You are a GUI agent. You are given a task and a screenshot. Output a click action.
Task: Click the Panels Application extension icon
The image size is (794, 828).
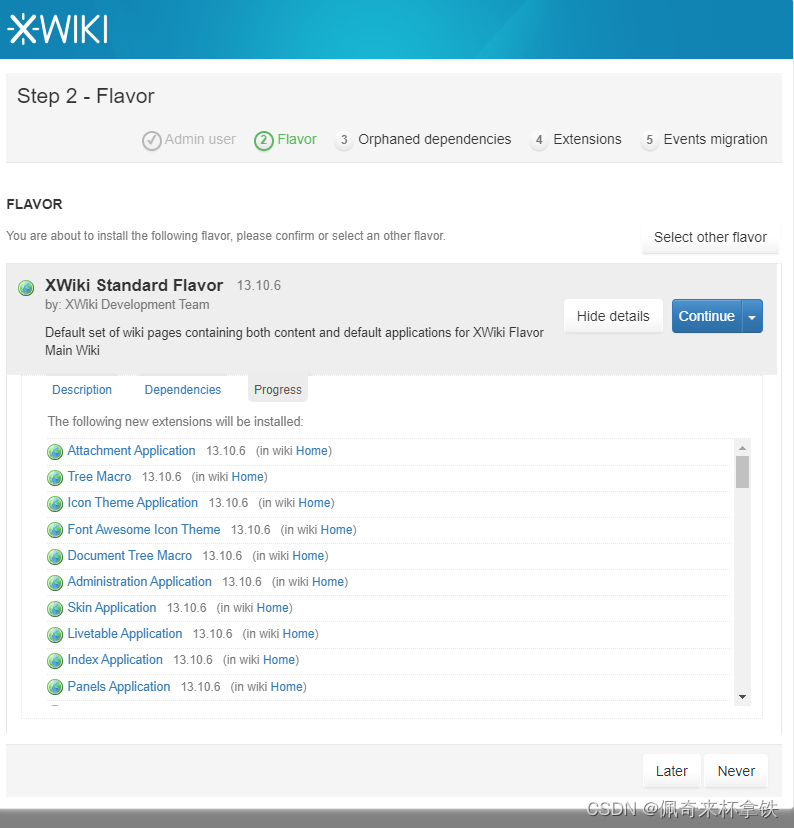[x=55, y=687]
